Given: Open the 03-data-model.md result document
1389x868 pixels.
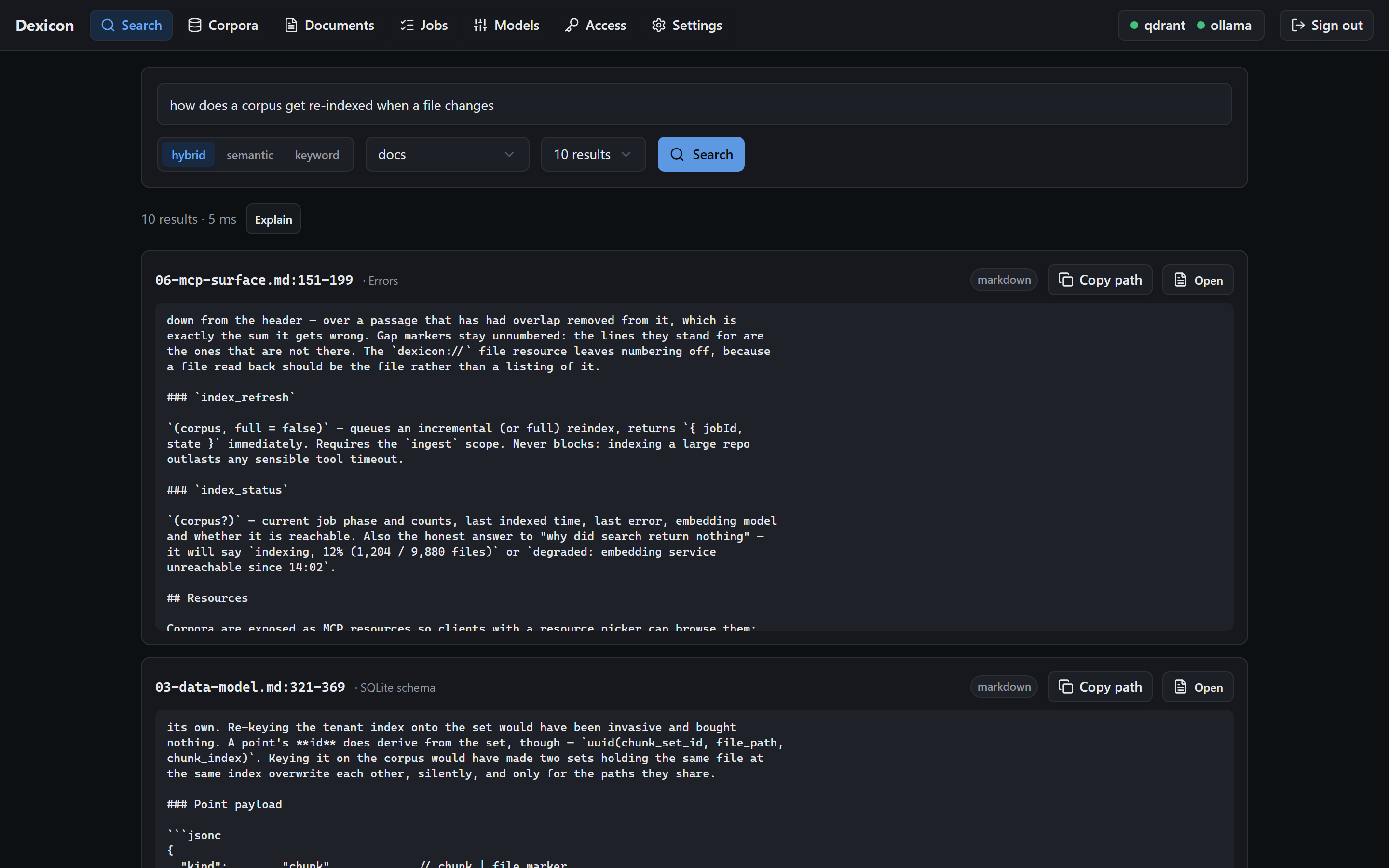Looking at the screenshot, I should point(1198,687).
